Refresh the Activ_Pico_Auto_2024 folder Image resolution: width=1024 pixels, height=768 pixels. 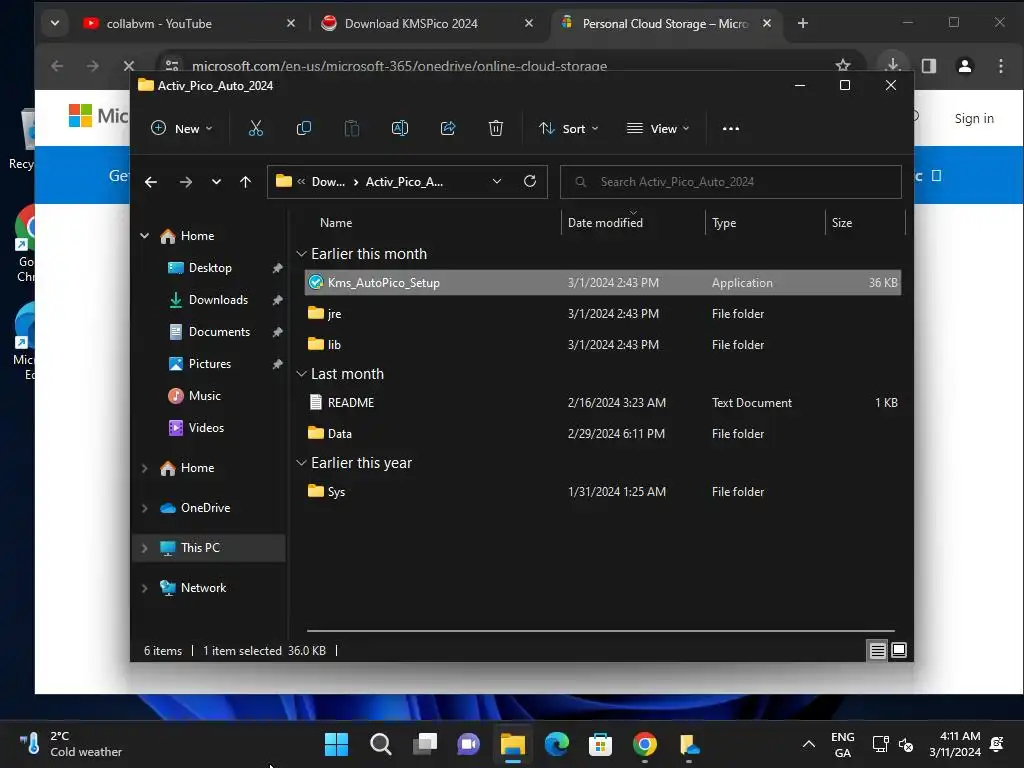[x=530, y=181]
